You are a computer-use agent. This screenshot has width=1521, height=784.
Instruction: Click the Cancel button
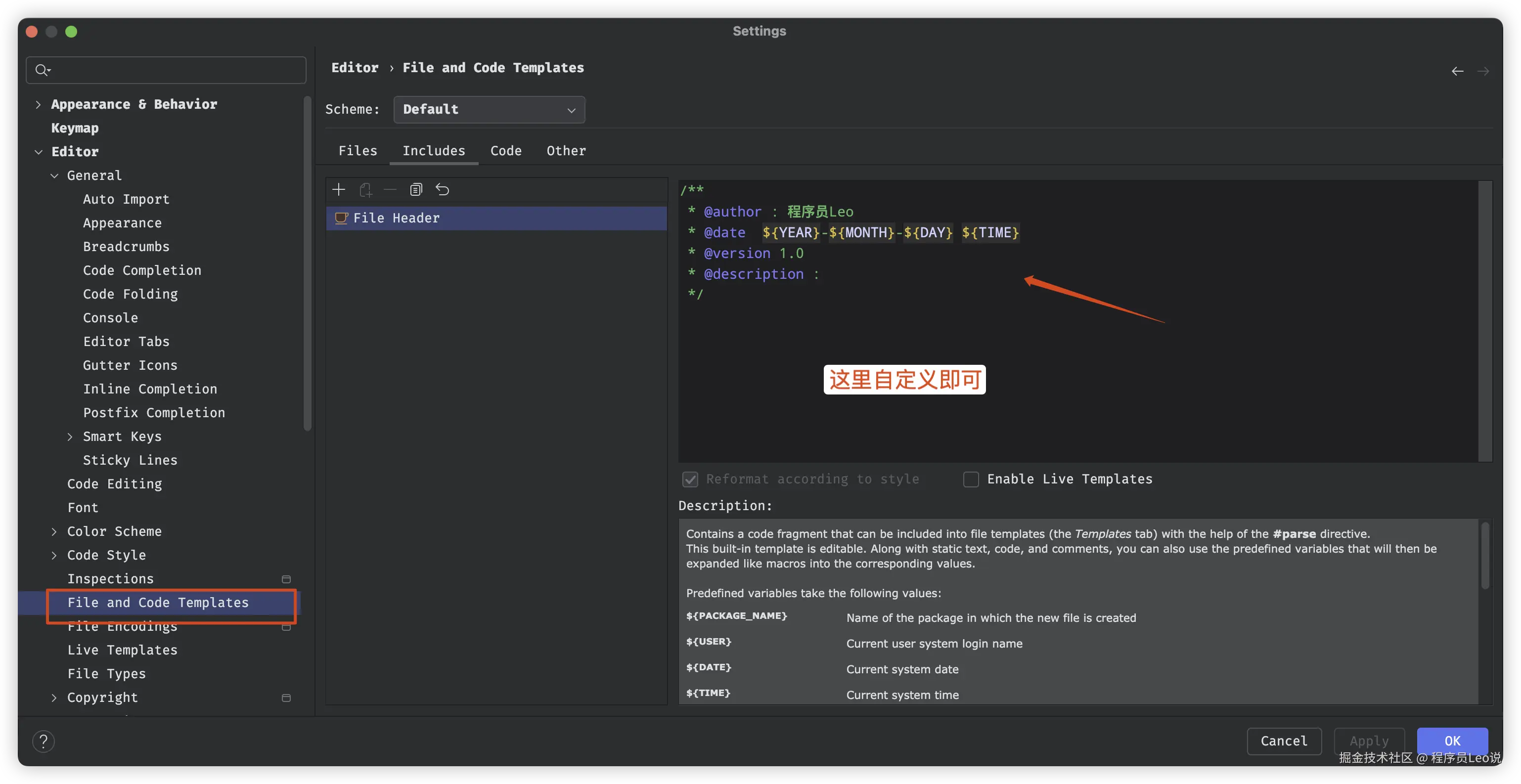pyautogui.click(x=1284, y=741)
